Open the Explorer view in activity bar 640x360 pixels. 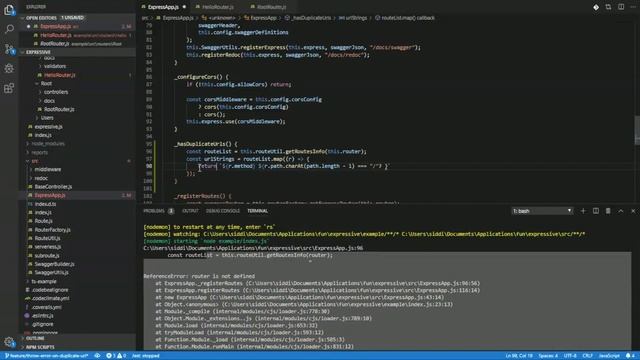click(9, 10)
